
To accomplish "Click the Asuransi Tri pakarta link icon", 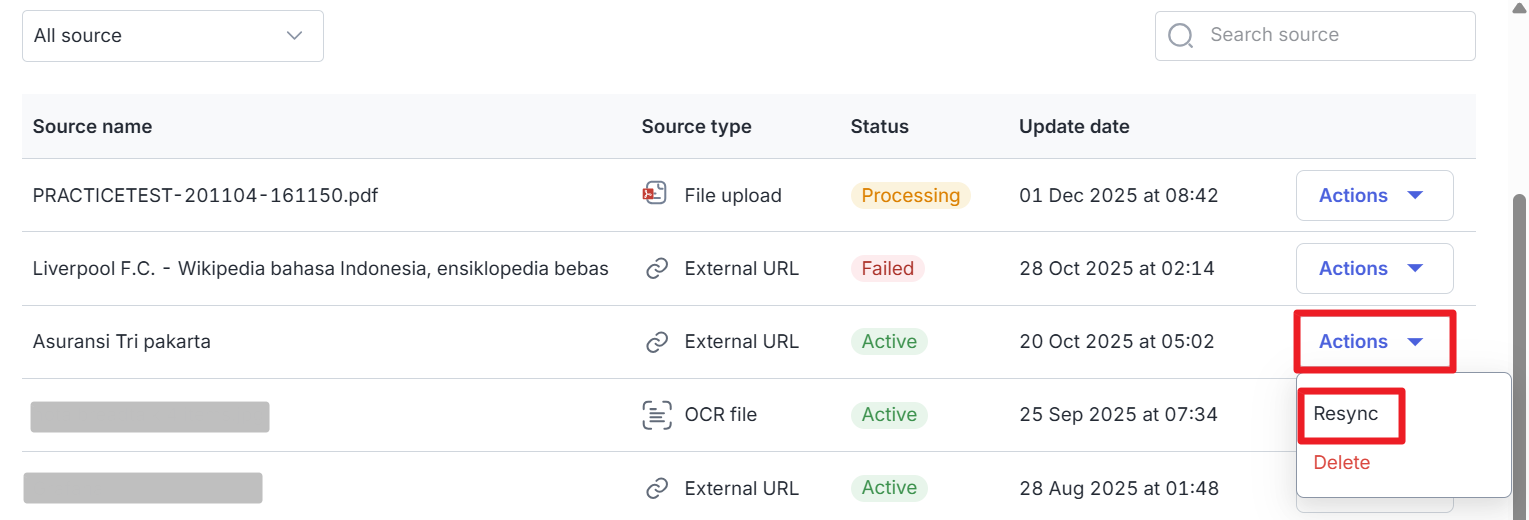I will click(x=657, y=342).
